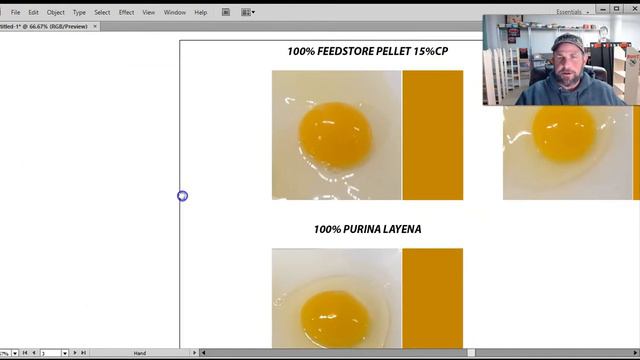Click the horizontal scrollbar left arrow
The image size is (640, 360).
pyautogui.click(x=203, y=353)
